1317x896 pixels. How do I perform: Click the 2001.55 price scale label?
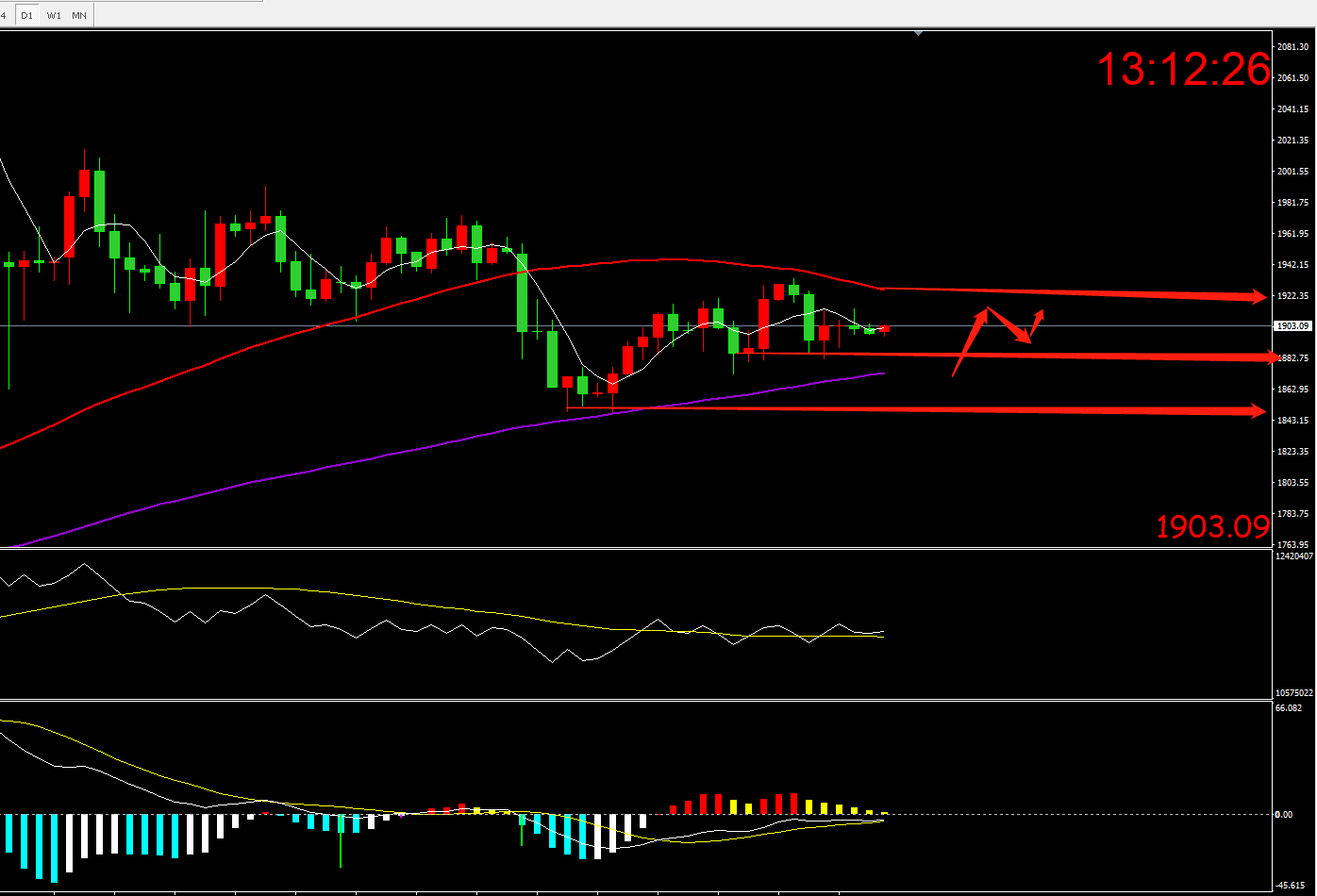[x=1292, y=172]
